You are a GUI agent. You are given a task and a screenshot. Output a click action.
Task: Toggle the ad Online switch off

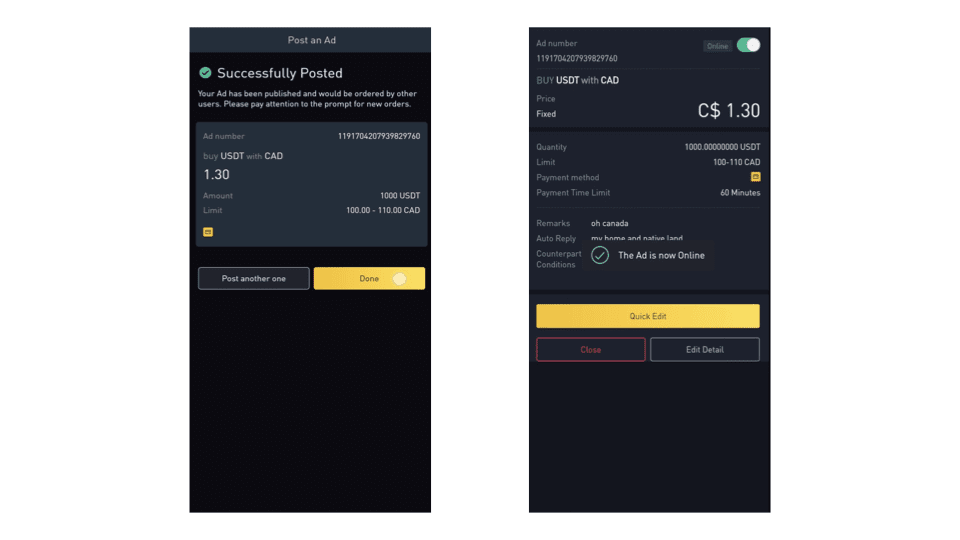pyautogui.click(x=748, y=45)
